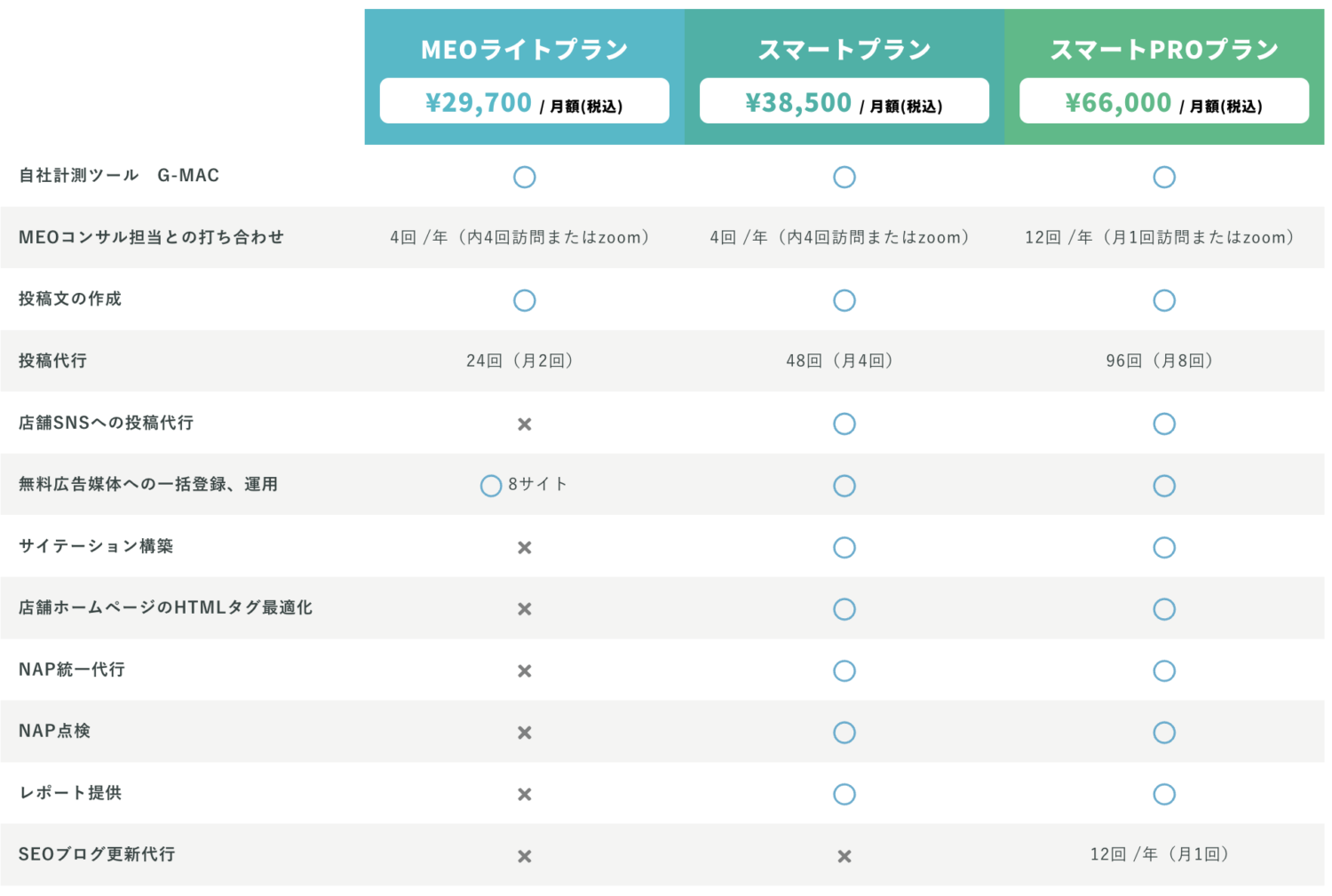Click the circle for G-MAC in スマートPROプラン
This screenshot has height=896, width=1332.
pyautogui.click(x=1164, y=177)
